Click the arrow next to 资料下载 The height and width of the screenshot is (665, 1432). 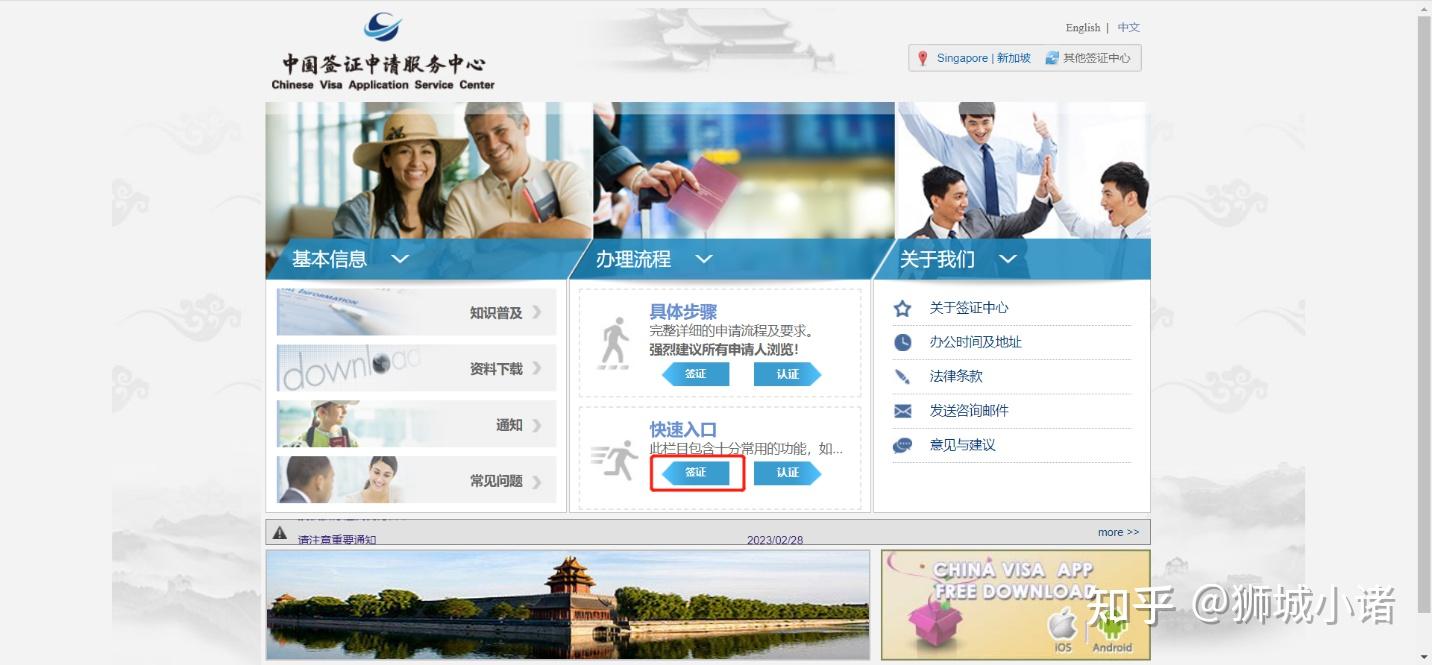pyautogui.click(x=537, y=368)
